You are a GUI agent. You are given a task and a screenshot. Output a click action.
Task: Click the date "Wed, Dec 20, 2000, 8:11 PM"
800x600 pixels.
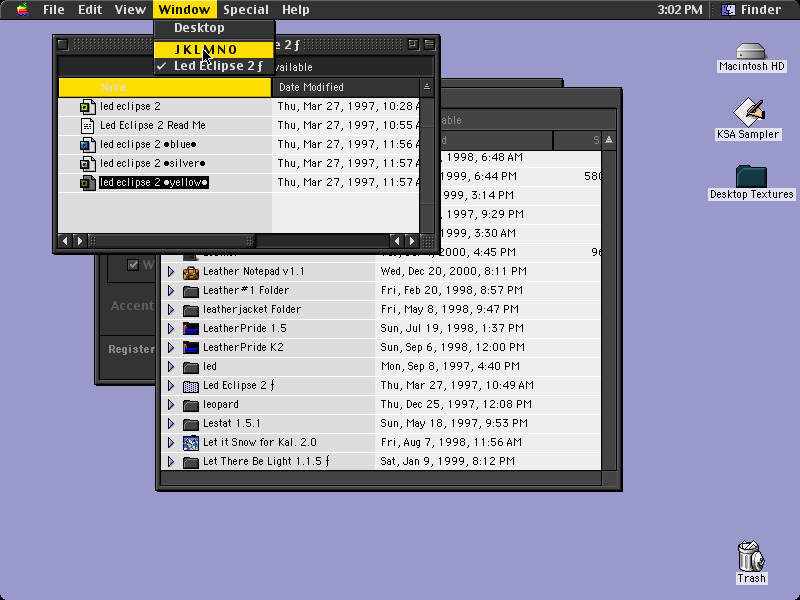[454, 271]
